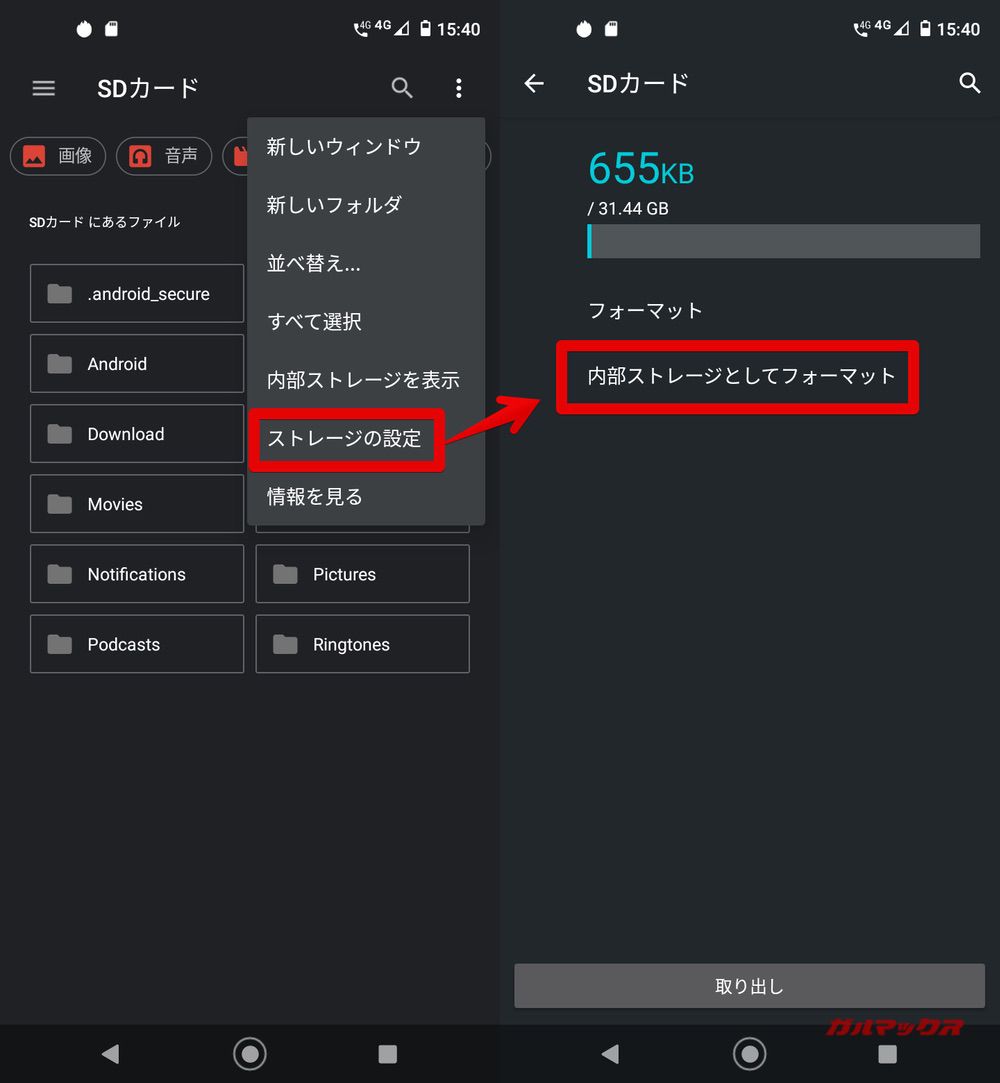Tap 内部ストレージとしてフォーマット option
This screenshot has width=1000, height=1083.
click(x=740, y=377)
